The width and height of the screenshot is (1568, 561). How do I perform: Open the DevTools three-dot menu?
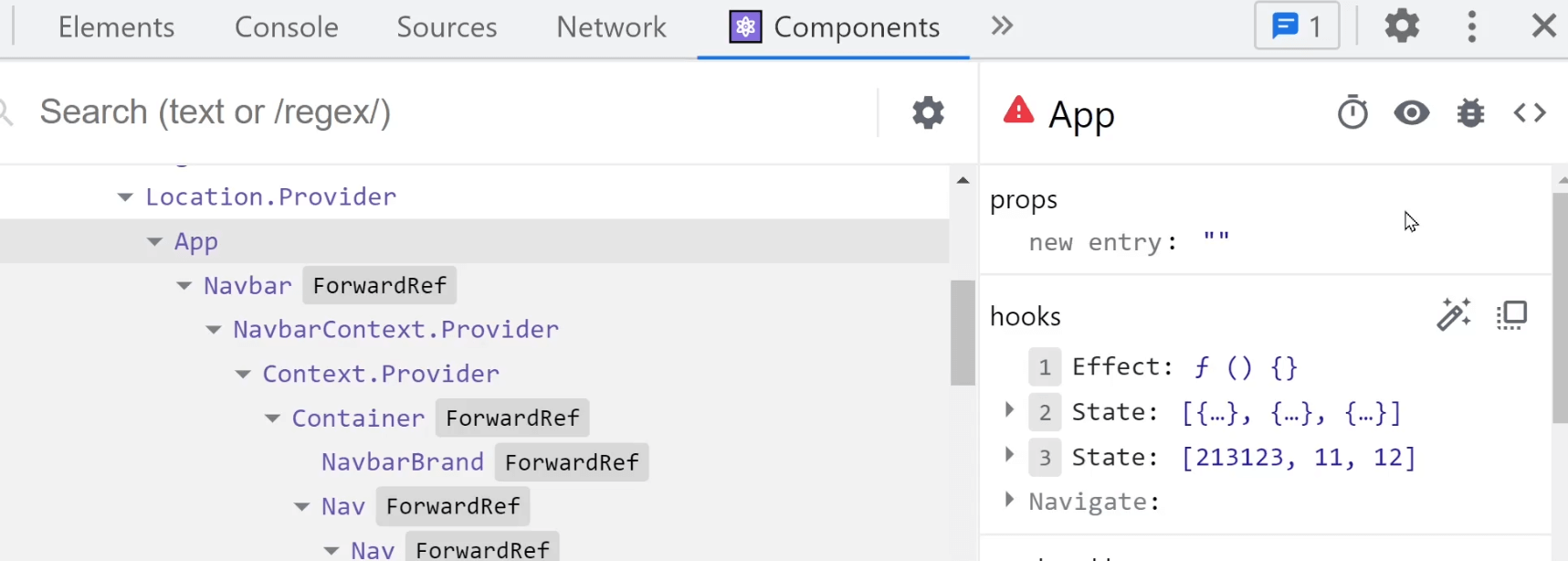(1471, 26)
